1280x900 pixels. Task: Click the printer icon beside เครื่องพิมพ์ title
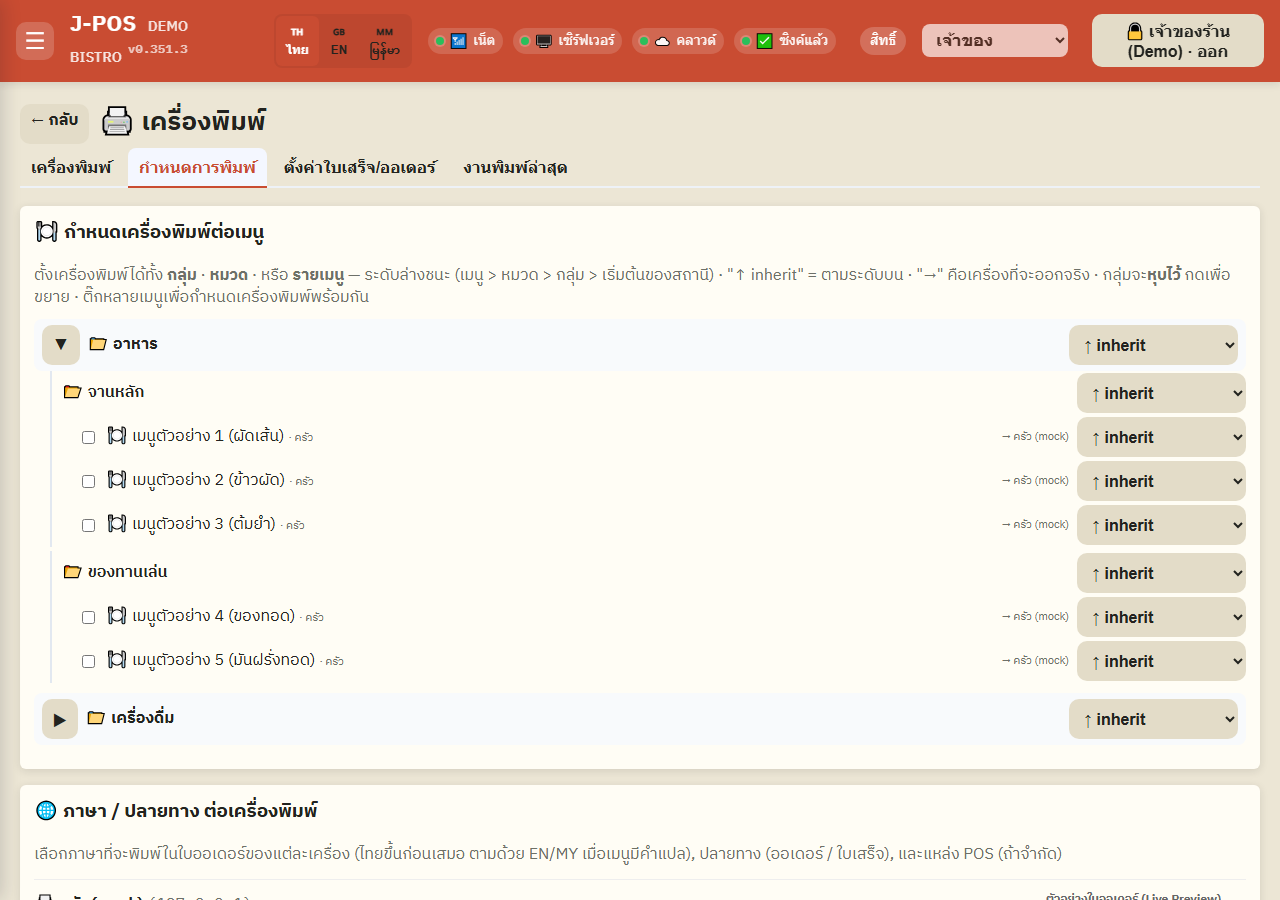(x=117, y=122)
